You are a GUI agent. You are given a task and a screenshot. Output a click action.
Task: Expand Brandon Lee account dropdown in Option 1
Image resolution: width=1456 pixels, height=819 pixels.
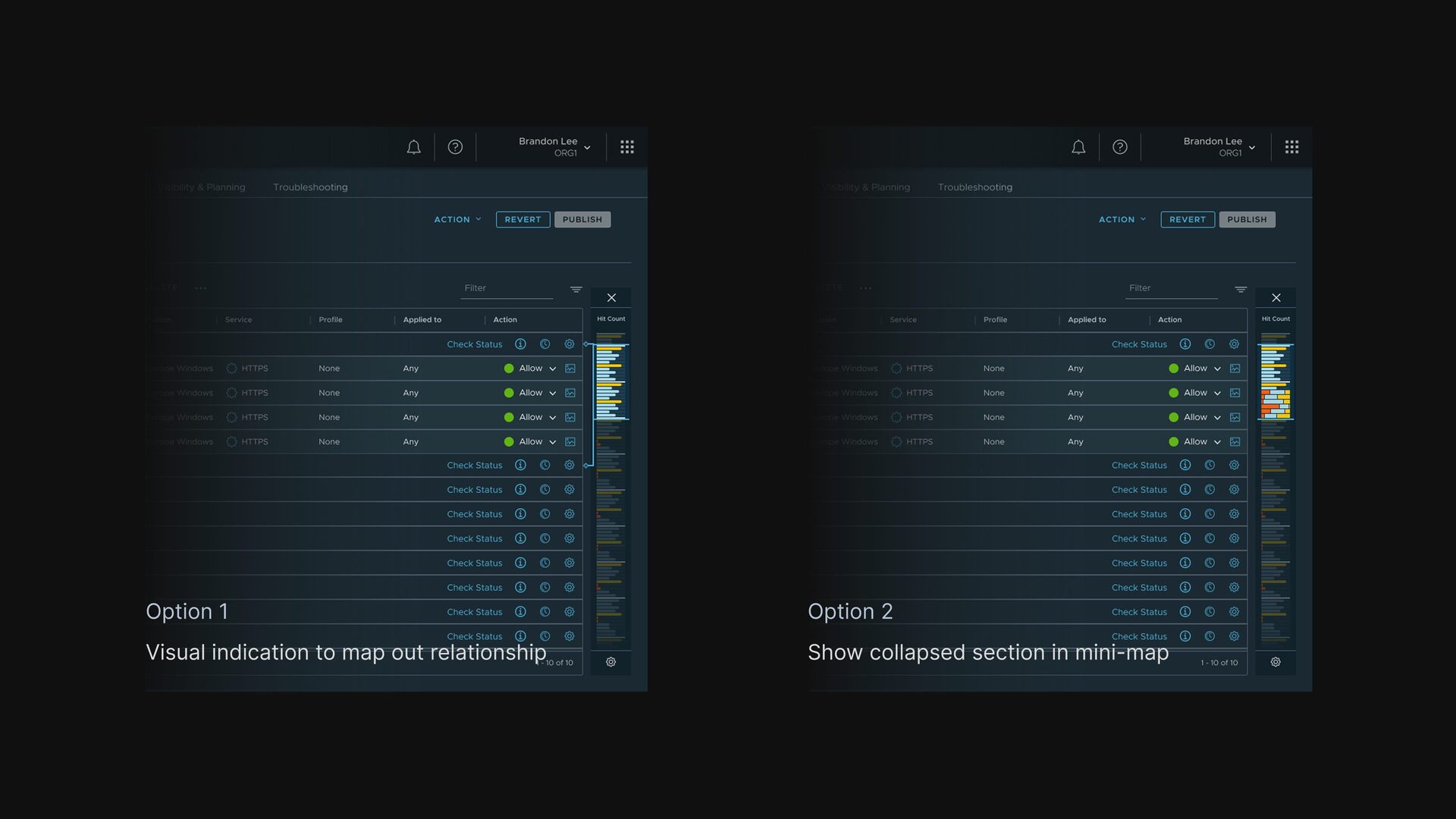point(587,148)
